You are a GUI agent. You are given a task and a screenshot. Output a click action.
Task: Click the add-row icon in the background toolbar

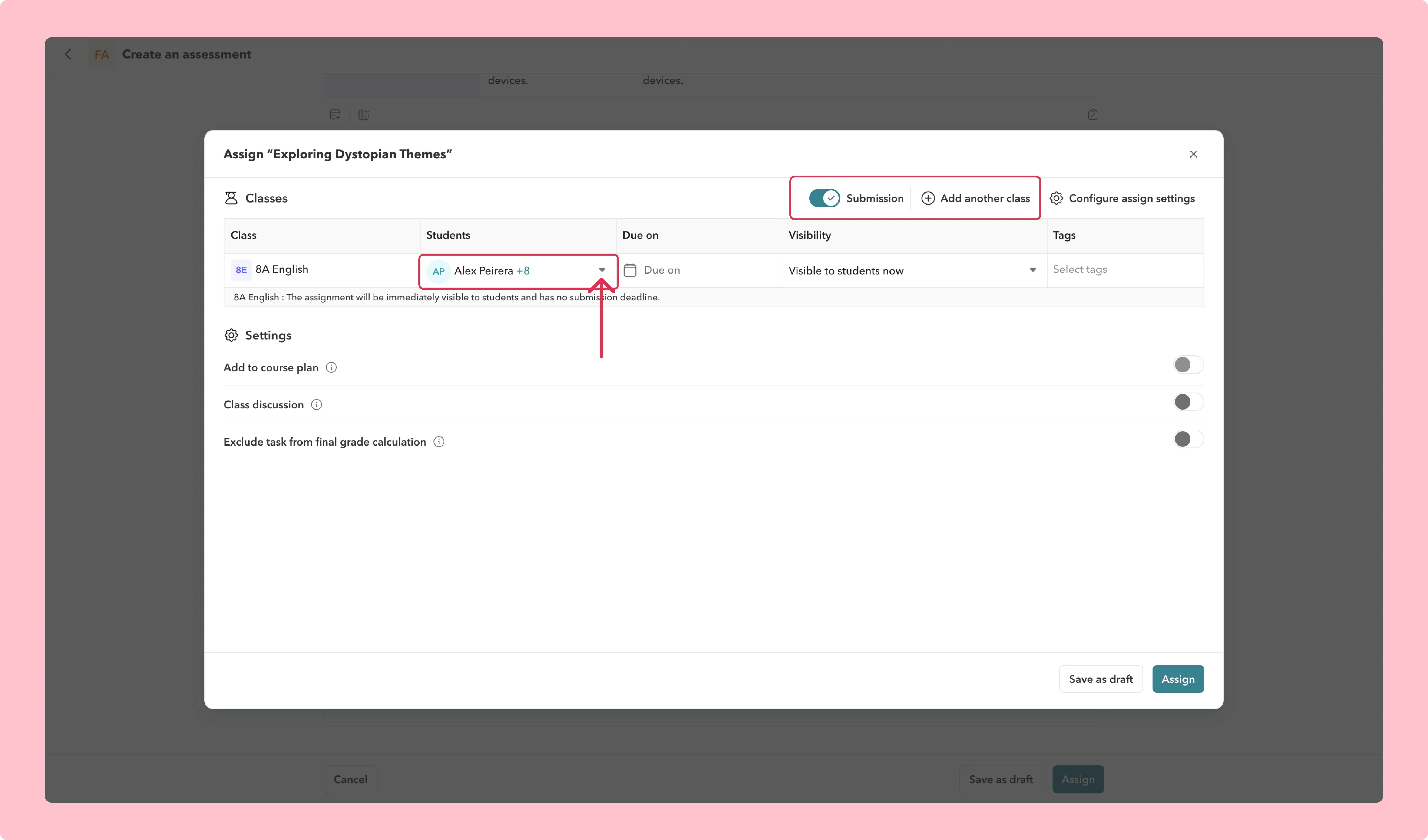(335, 115)
